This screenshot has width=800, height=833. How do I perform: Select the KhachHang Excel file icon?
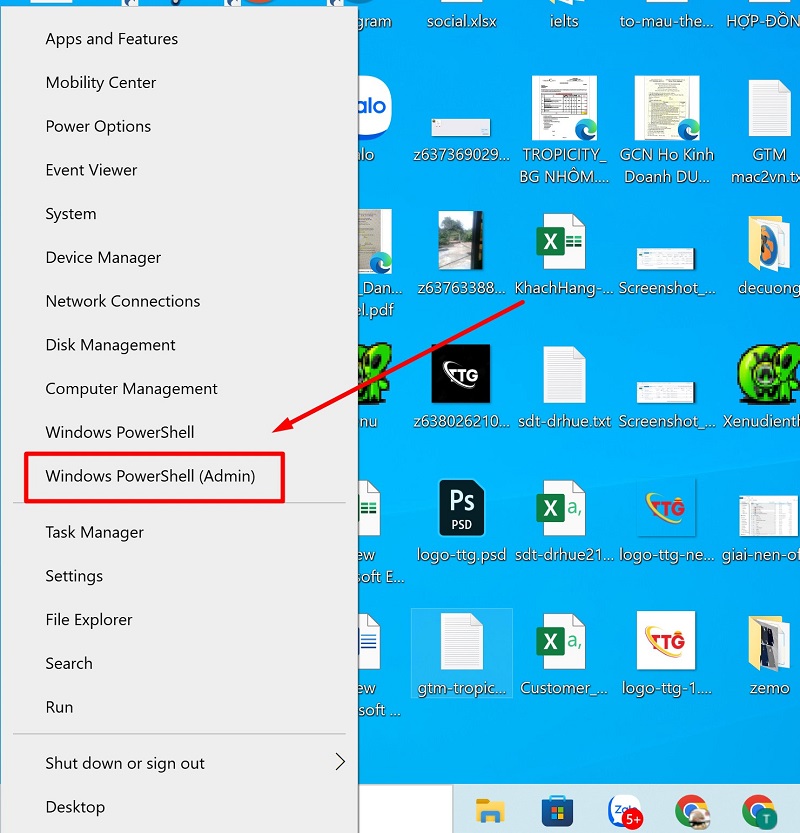564,242
